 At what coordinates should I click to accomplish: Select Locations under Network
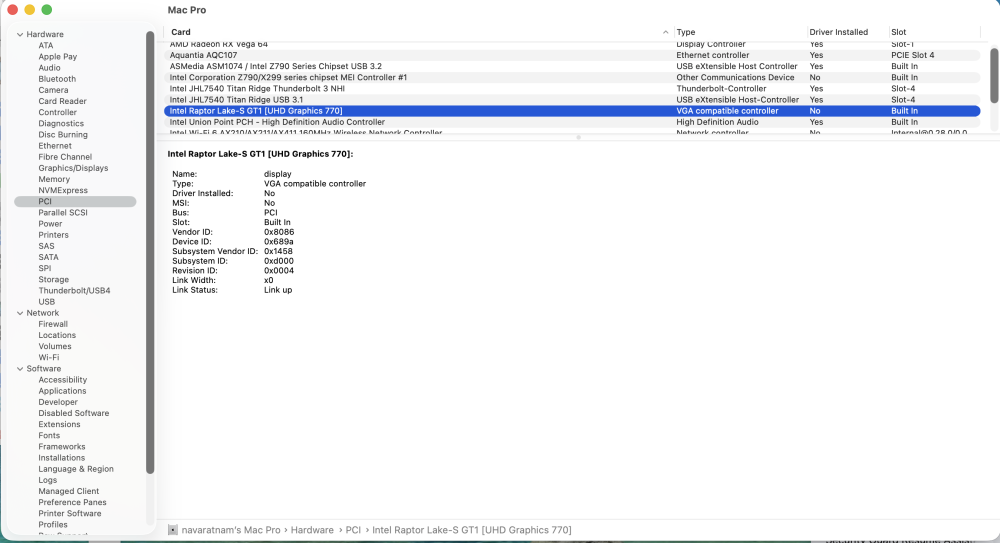[57, 336]
